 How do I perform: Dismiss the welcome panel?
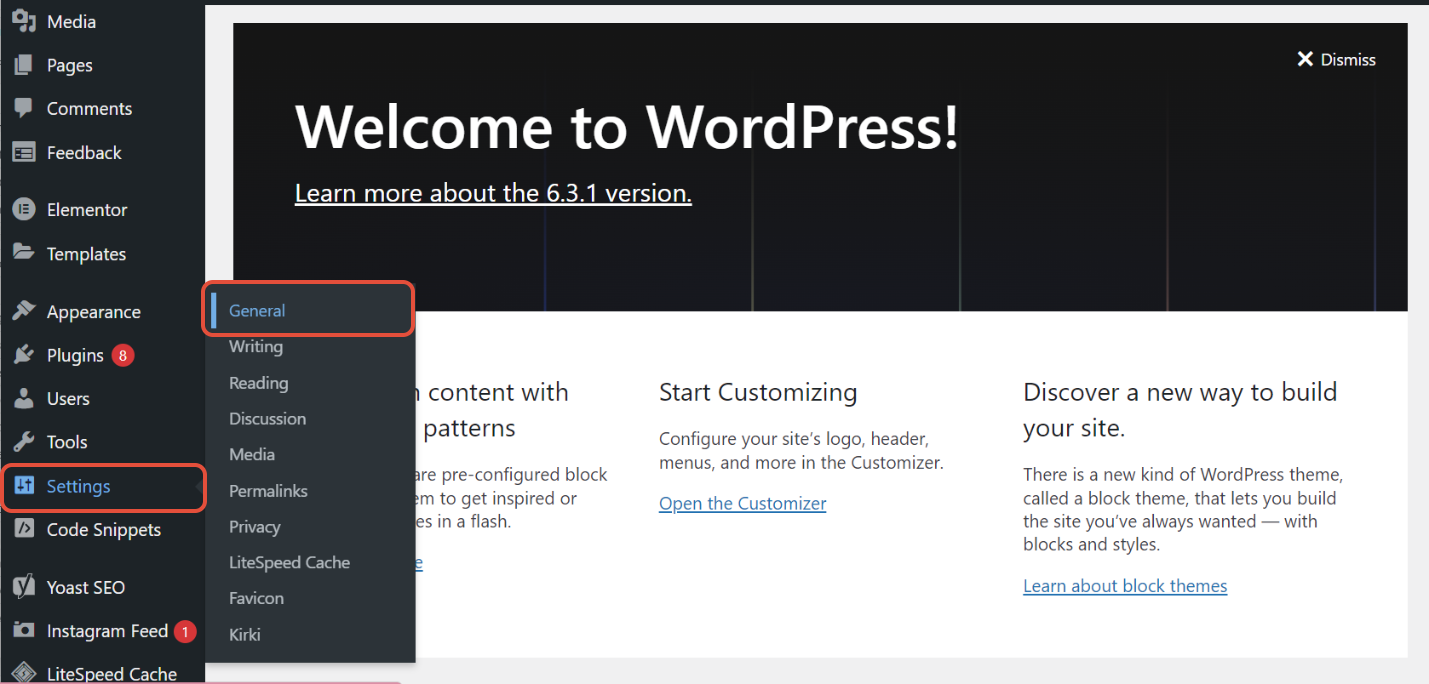pos(1336,59)
